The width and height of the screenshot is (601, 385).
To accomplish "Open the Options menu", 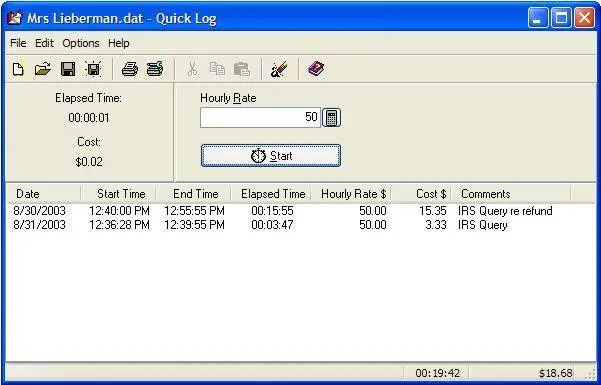I will 81,43.
